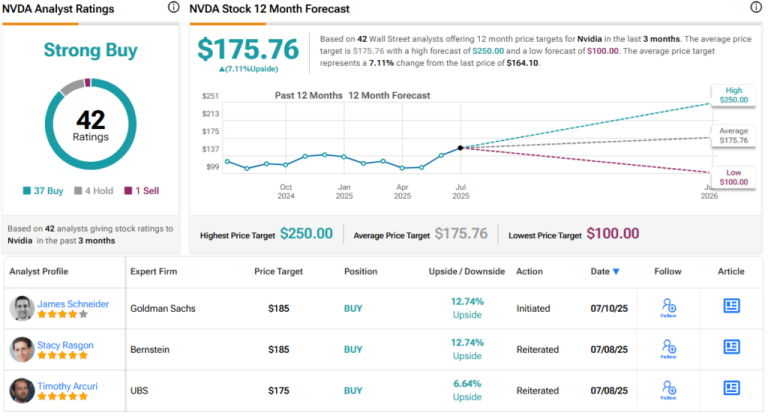Viewport: 768px width, 416px height.
Task: Click the Price Target column header
Action: [279, 271]
